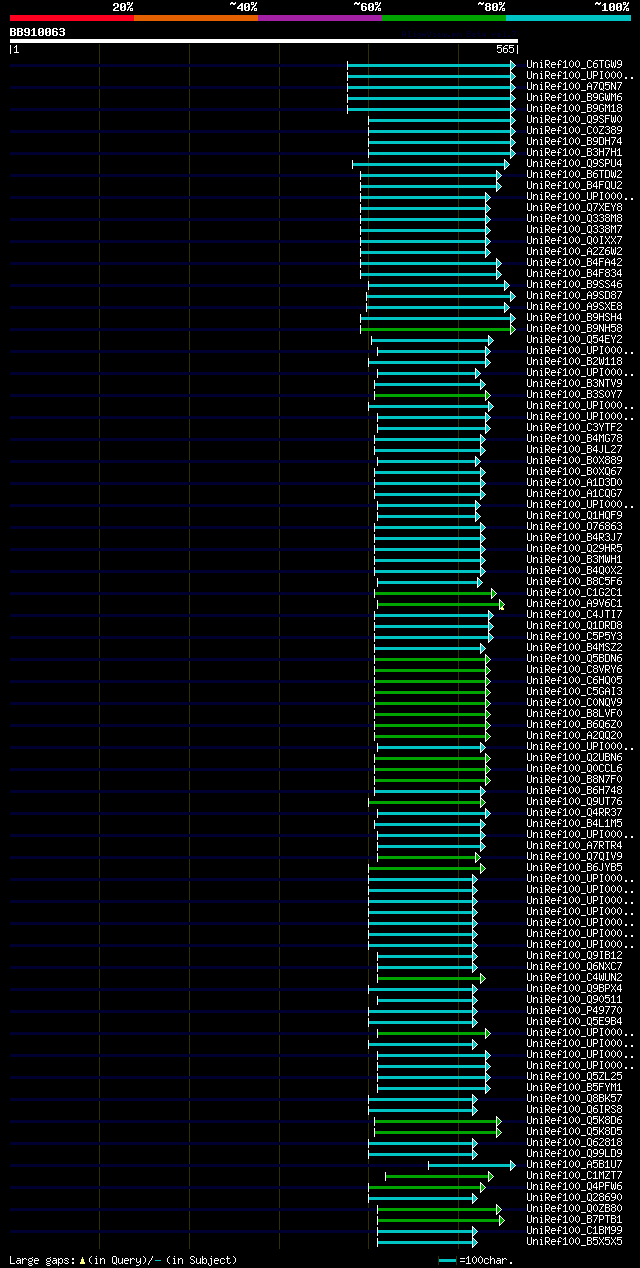The image size is (640, 1268).
Task: Click the green ~80% identity legend segment
Action: [x=443, y=17]
